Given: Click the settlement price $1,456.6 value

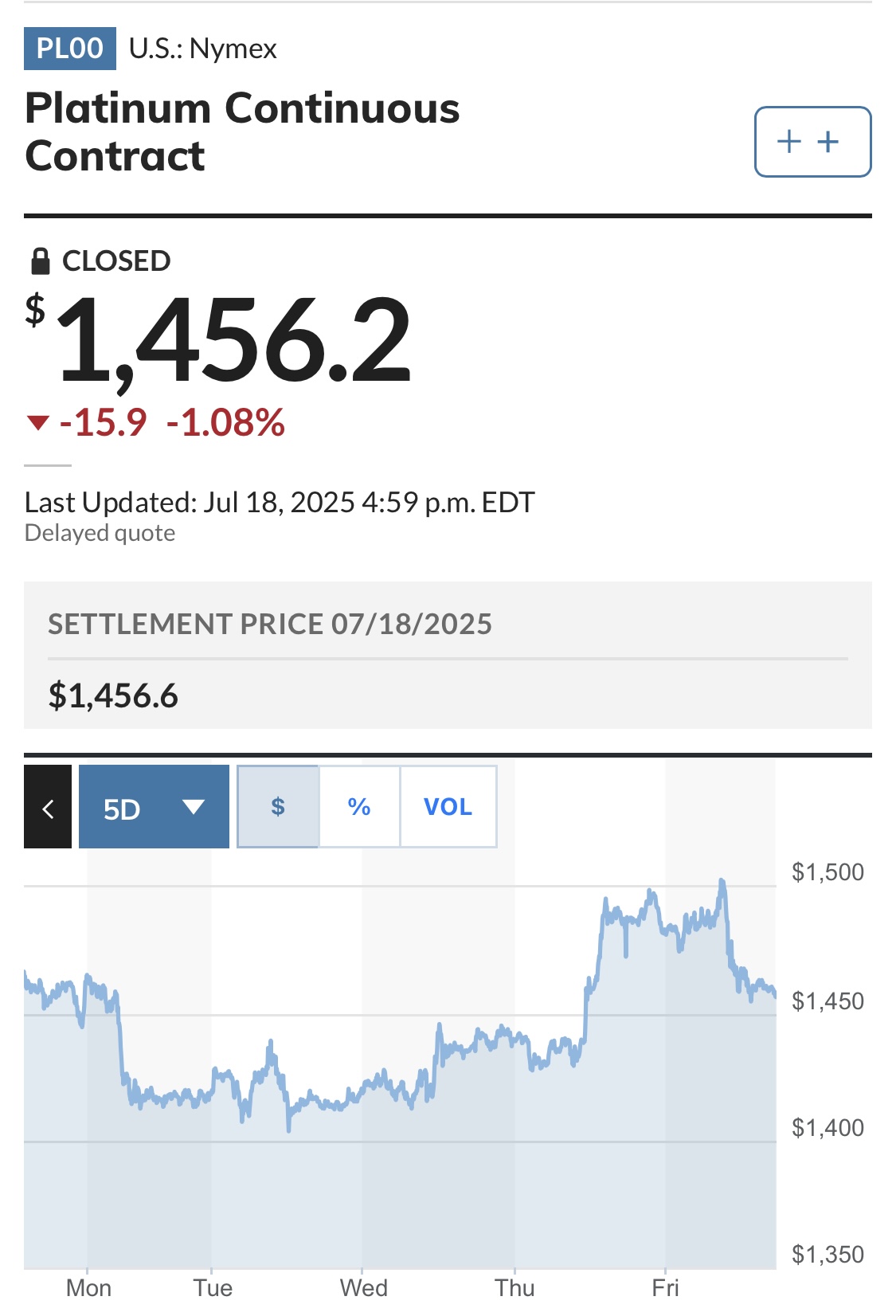Looking at the screenshot, I should click(113, 695).
